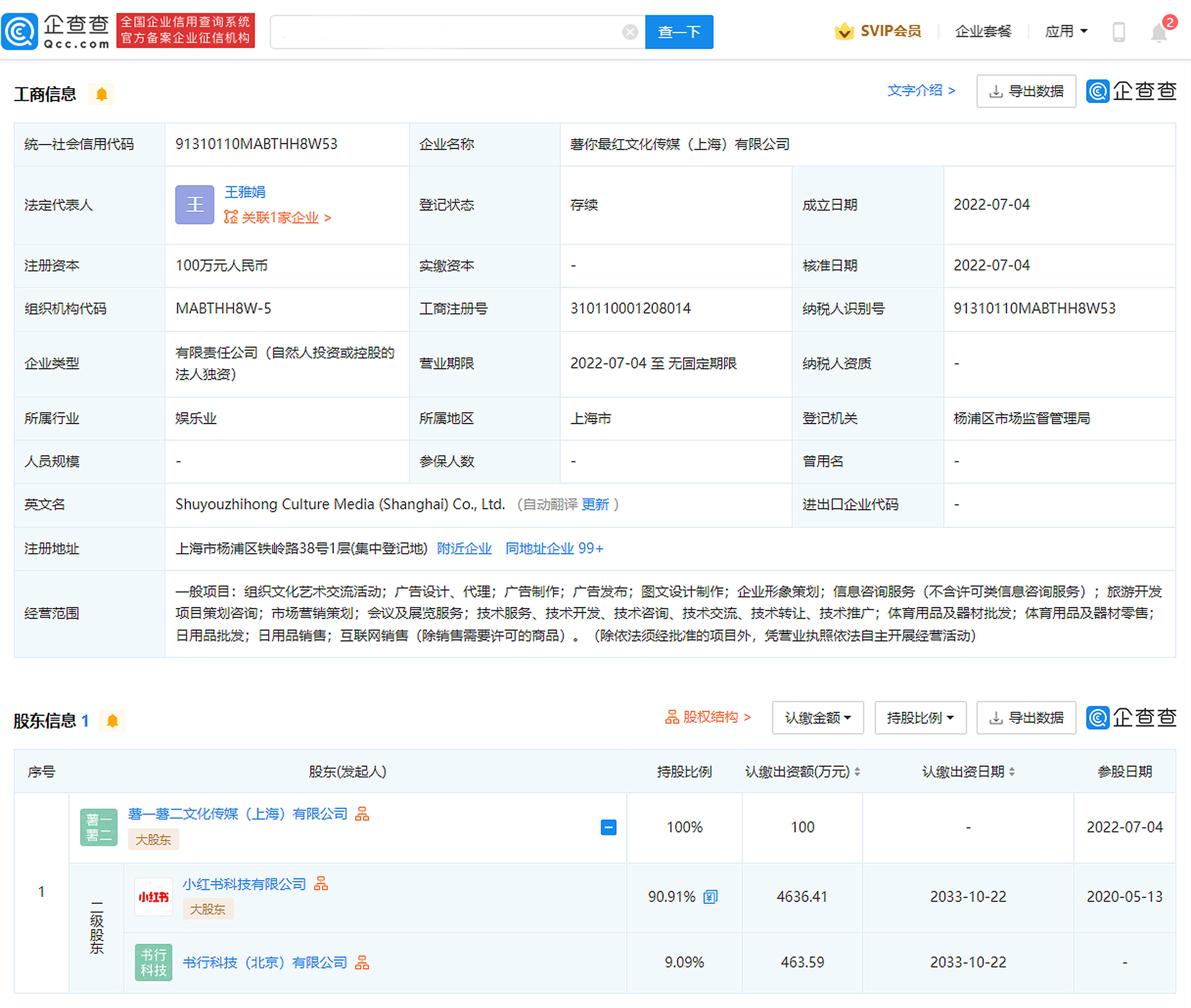Open the 持股比例 dropdown

coord(920,718)
